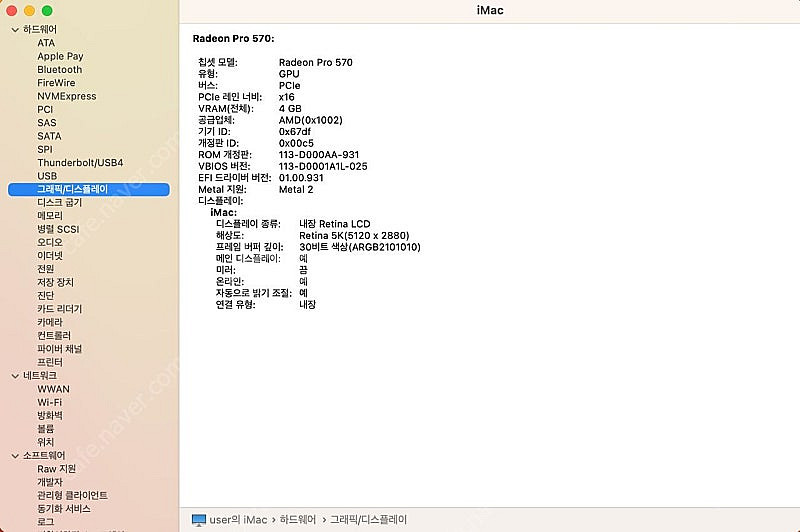
Task: Click ROM revision '113-D000AA-931'
Action: 318,155
